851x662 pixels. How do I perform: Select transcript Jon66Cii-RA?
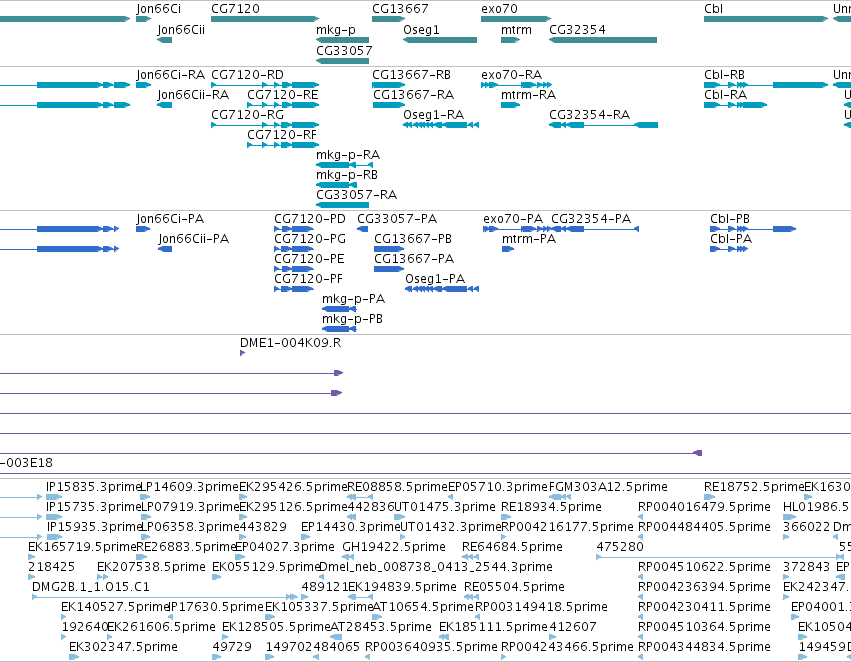click(193, 95)
